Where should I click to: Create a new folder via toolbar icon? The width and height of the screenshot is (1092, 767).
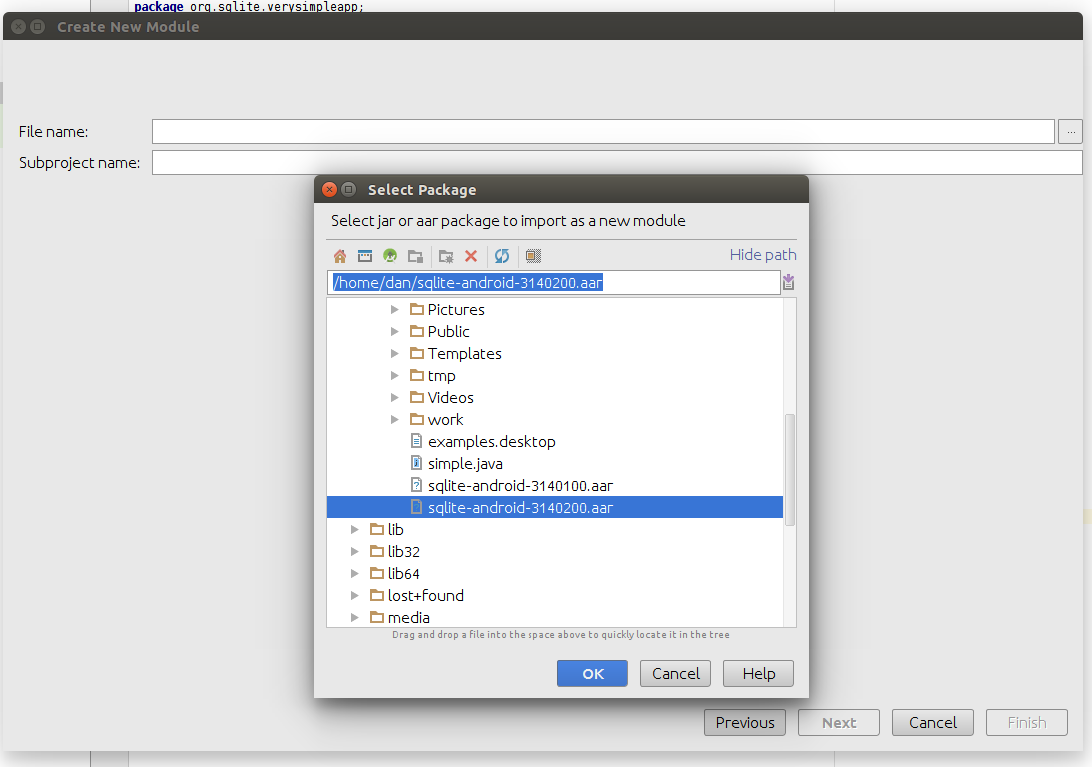click(446, 256)
